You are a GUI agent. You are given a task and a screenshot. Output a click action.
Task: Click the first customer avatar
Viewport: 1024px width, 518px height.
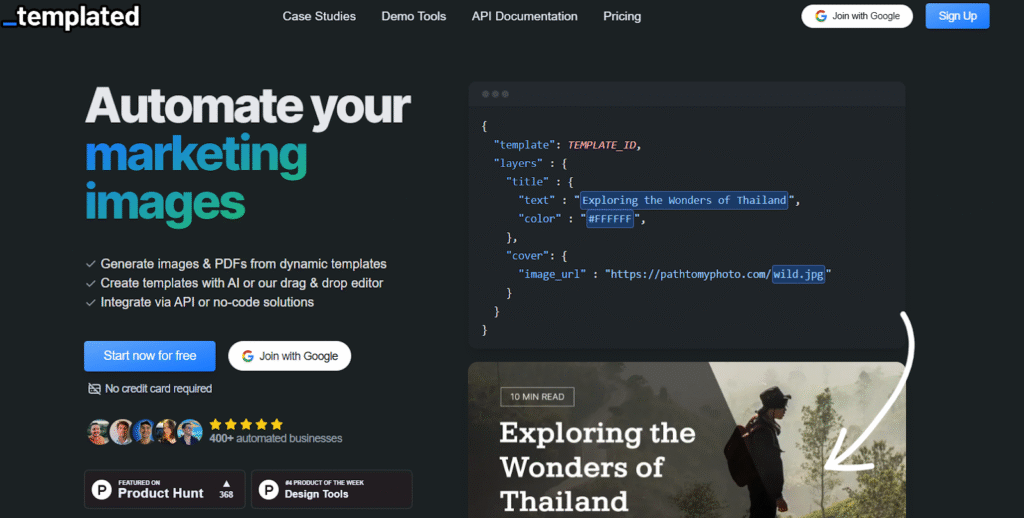(98, 431)
